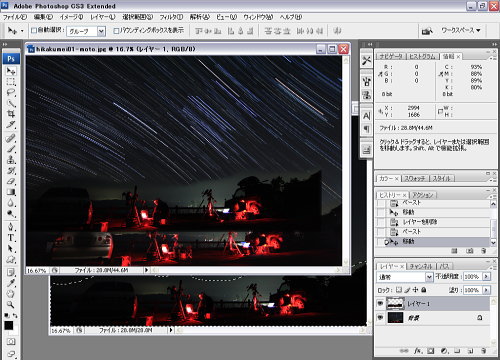Open the Workspace button menu
The width and height of the screenshot is (500, 360).
click(x=461, y=30)
